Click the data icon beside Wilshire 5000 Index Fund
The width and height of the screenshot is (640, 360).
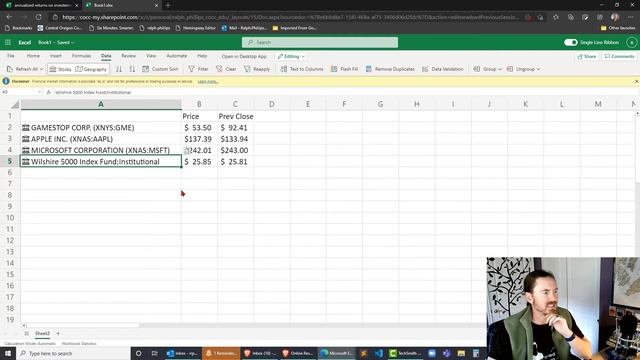26,162
